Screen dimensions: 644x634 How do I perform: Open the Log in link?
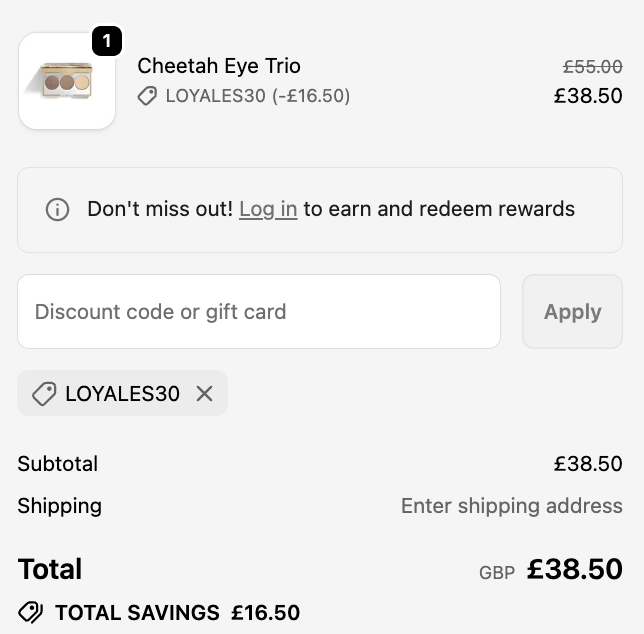(x=268, y=209)
